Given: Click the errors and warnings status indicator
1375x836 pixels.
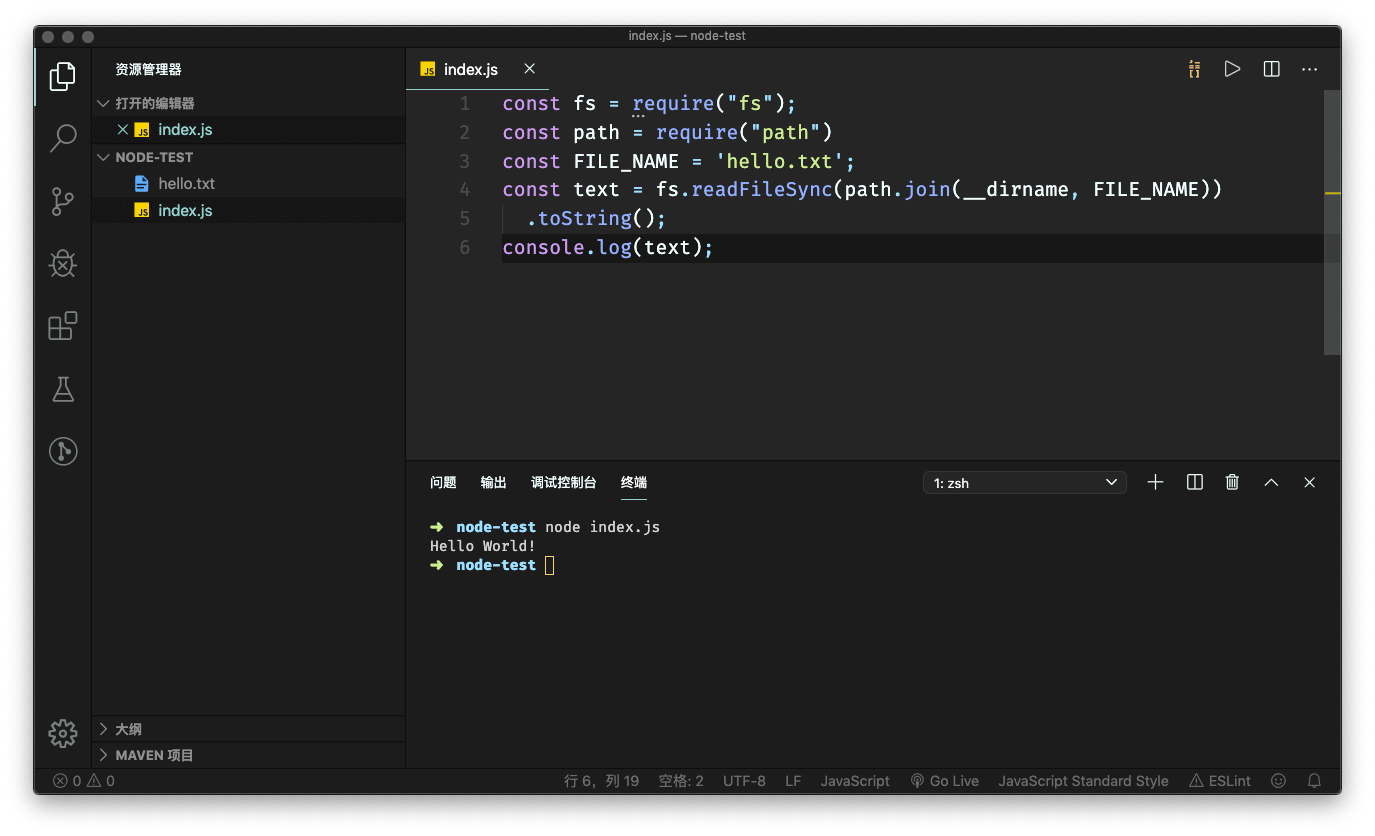Looking at the screenshot, I should 84,781.
